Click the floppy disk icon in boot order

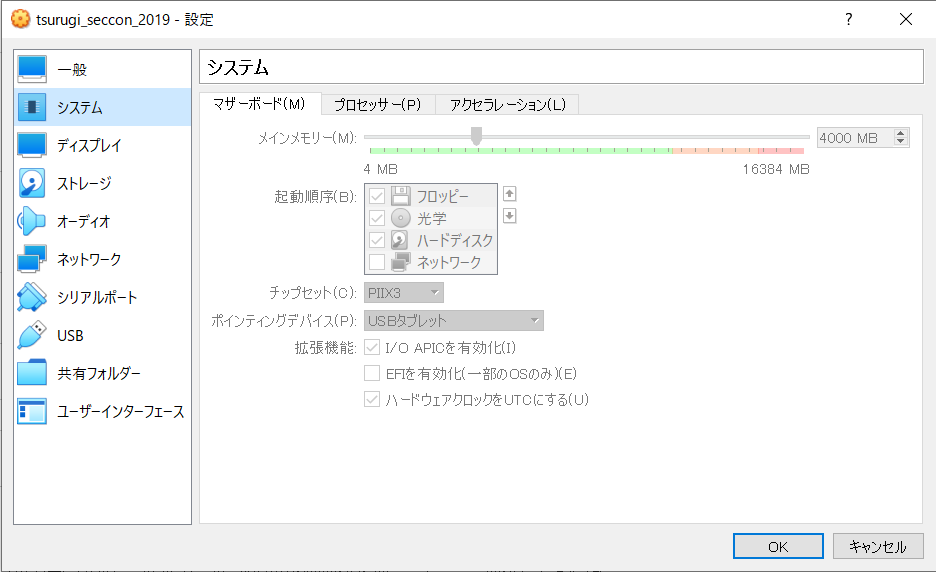(x=401, y=196)
